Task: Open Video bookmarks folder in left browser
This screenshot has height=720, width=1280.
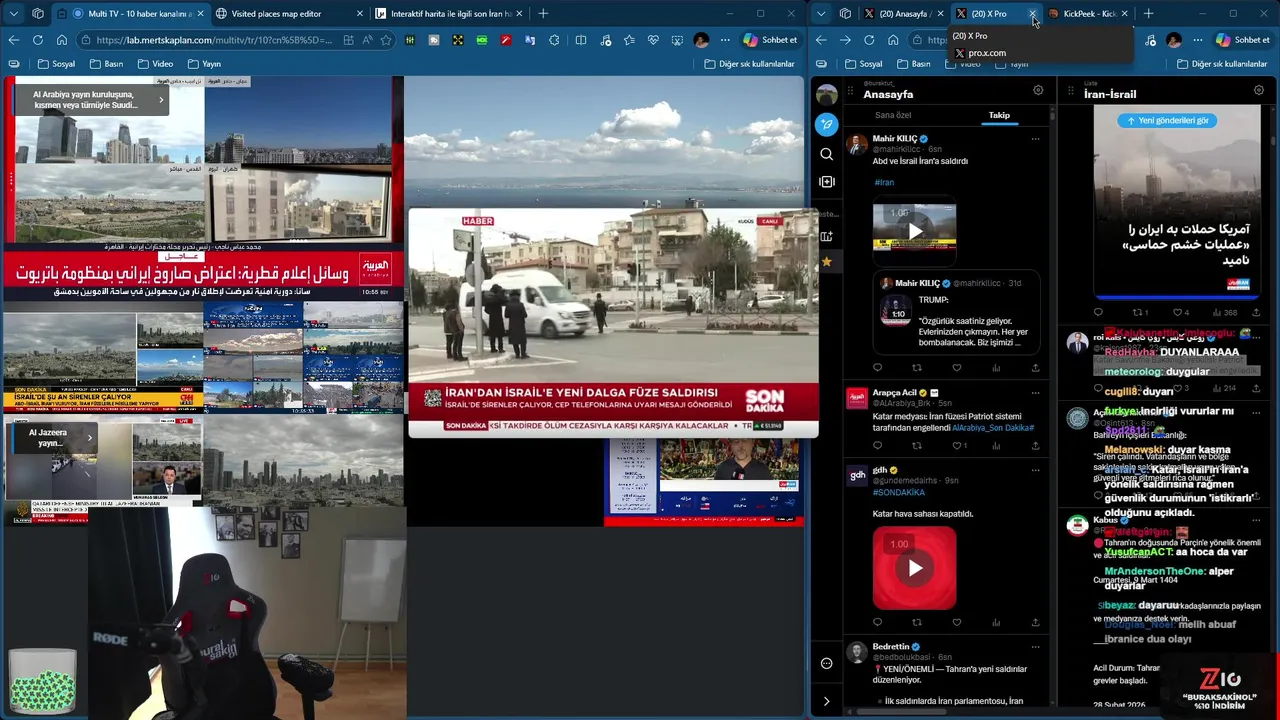Action: [155, 64]
